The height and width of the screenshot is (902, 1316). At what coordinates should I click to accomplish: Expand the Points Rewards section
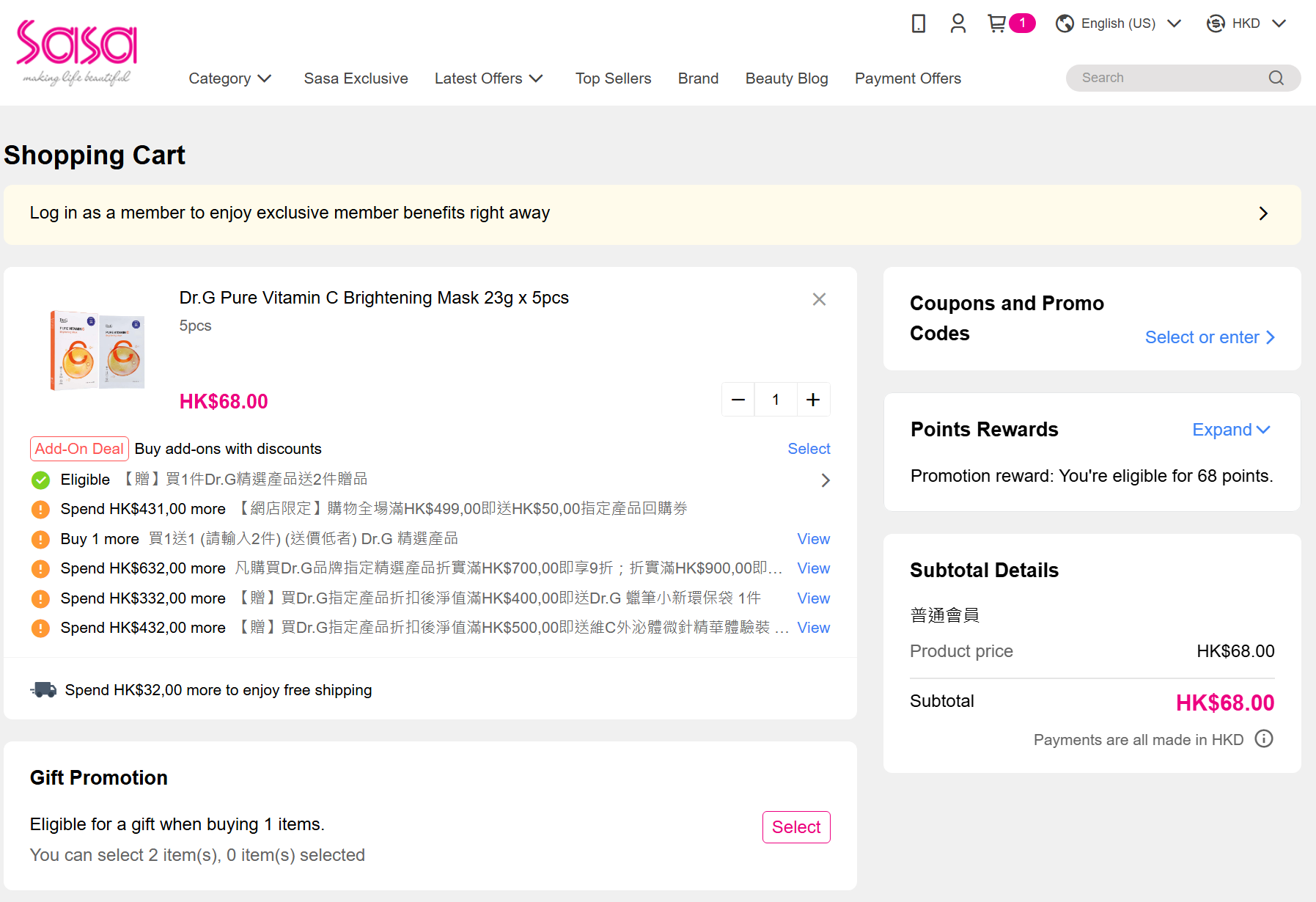click(x=1231, y=430)
